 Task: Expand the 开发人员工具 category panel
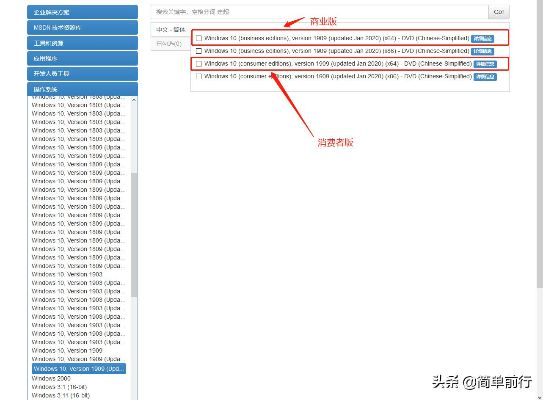pos(82,73)
